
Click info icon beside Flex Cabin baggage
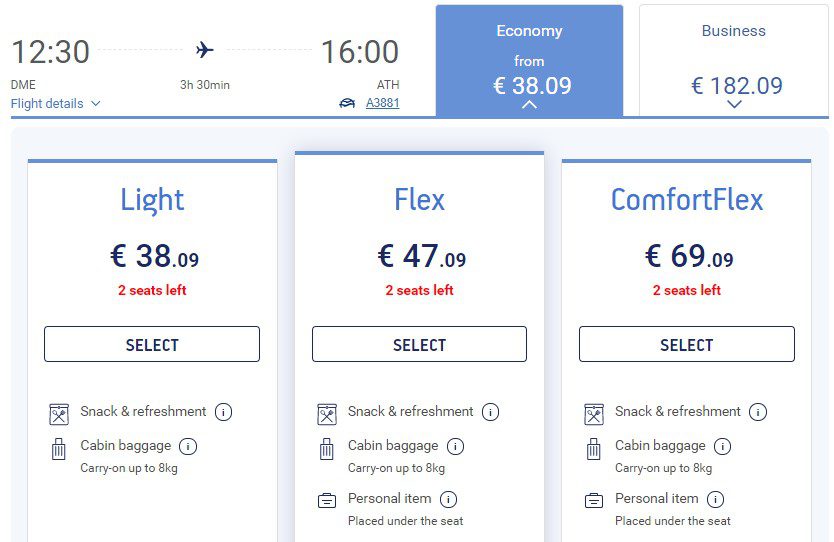pyautogui.click(x=455, y=446)
